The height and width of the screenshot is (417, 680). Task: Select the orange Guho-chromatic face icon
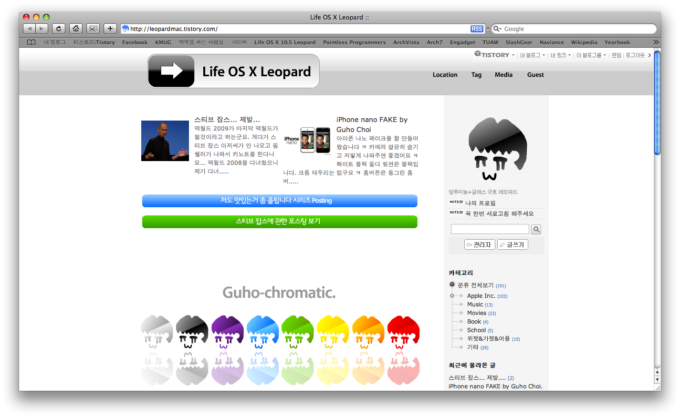pos(368,332)
